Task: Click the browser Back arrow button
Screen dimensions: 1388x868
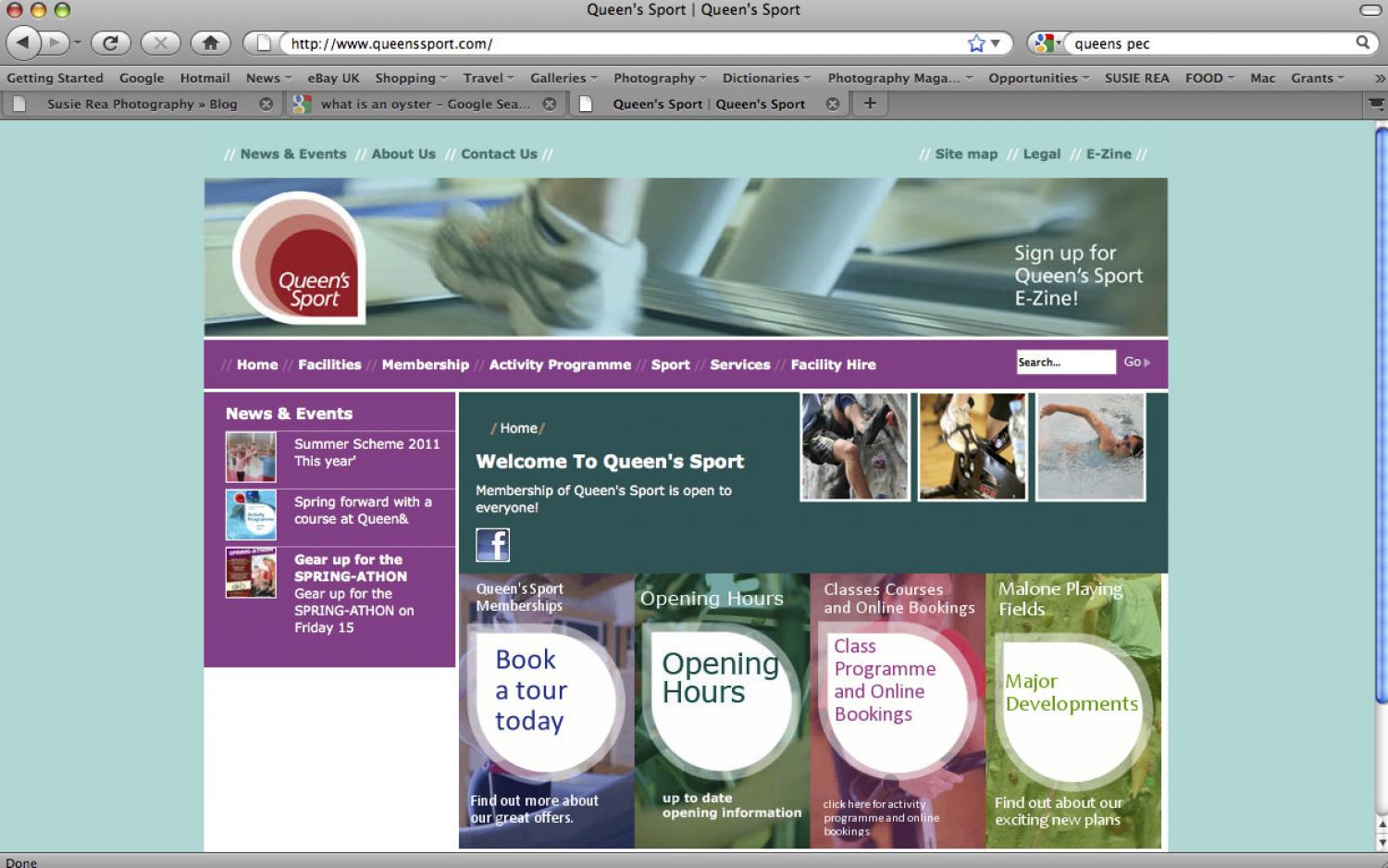Action: point(23,43)
